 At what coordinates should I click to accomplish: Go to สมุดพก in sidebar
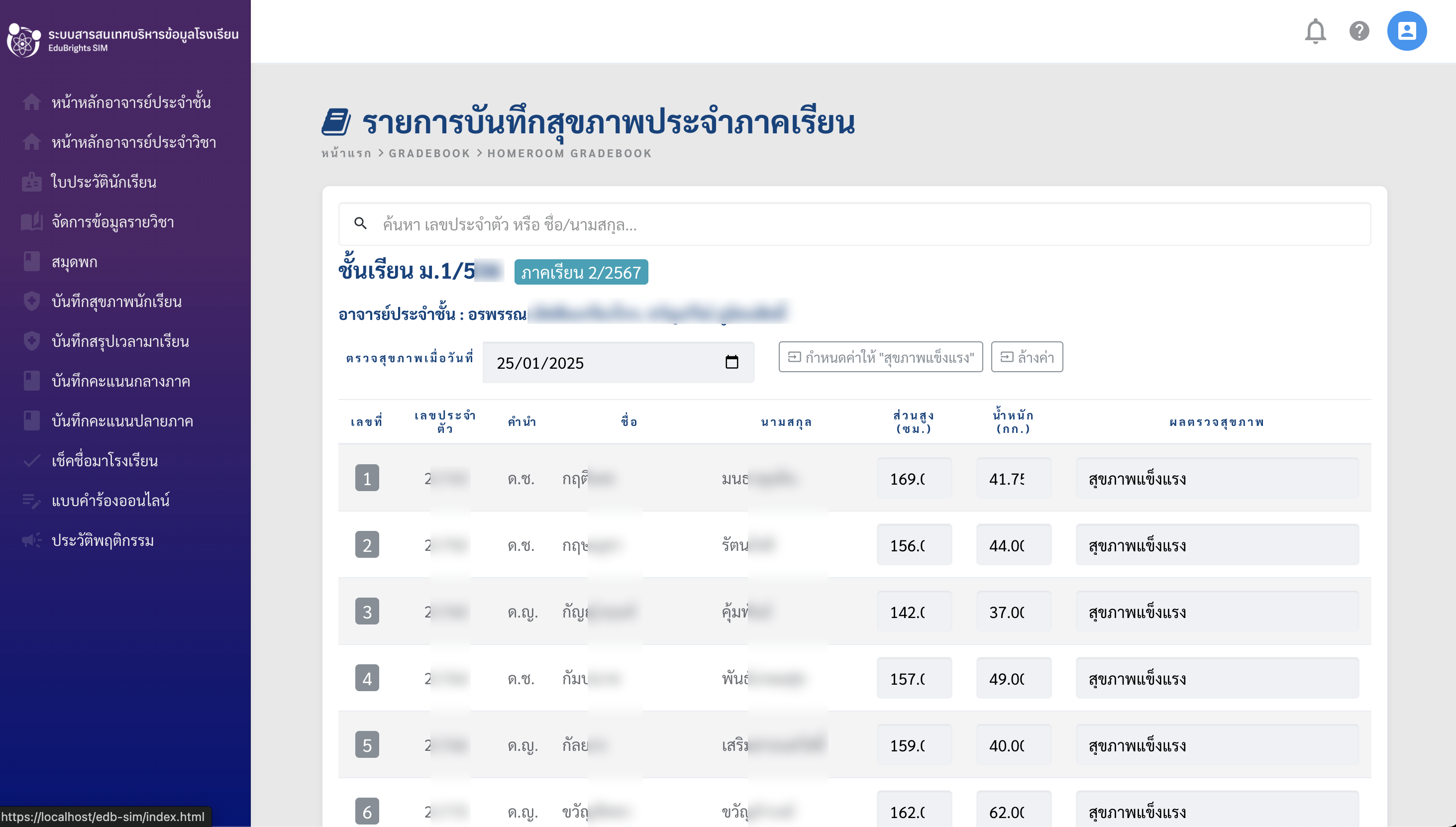[74, 262]
